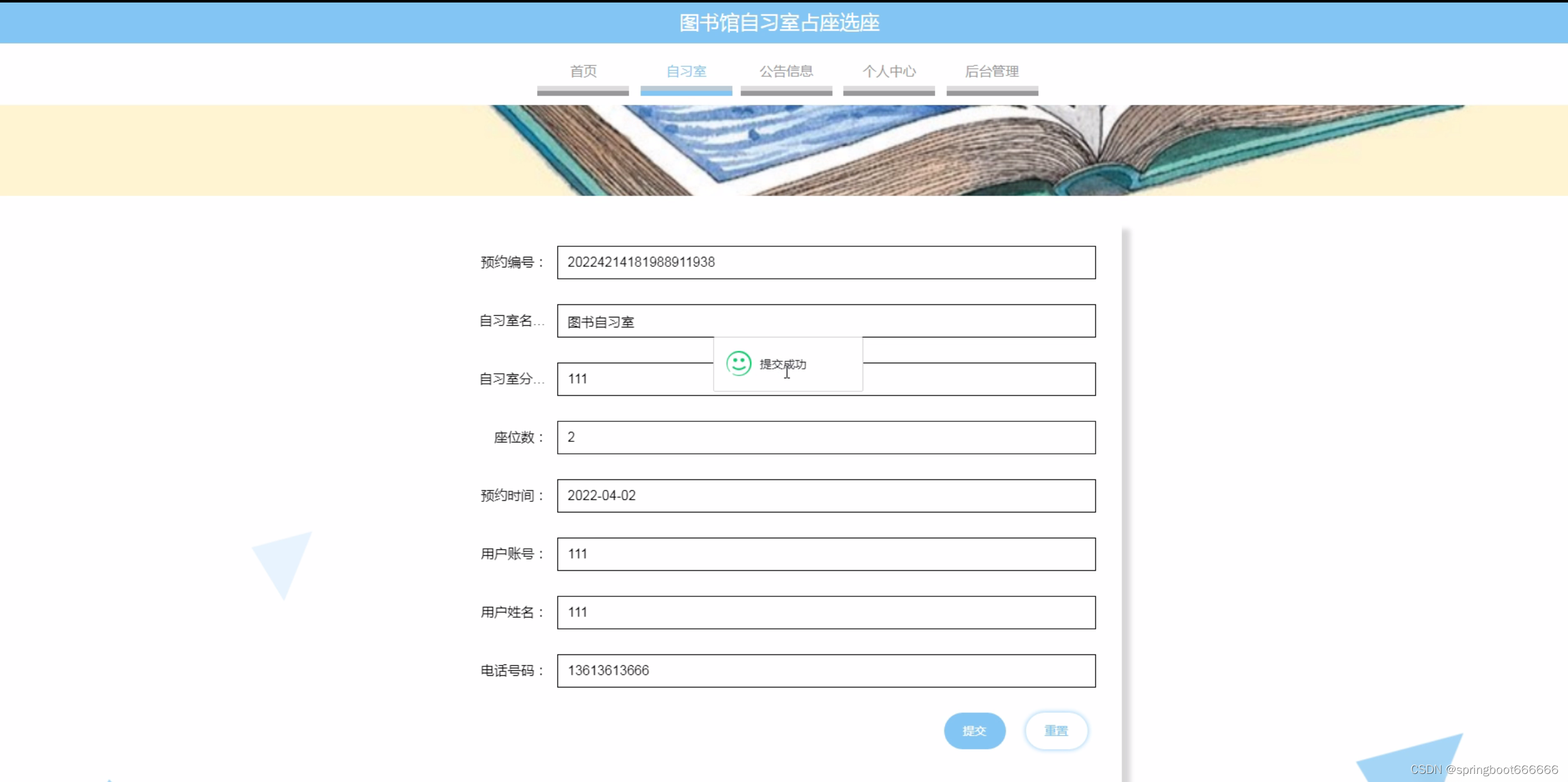Go to the 个人中心 tab
This screenshot has width=1568, height=782.
pyautogui.click(x=888, y=71)
